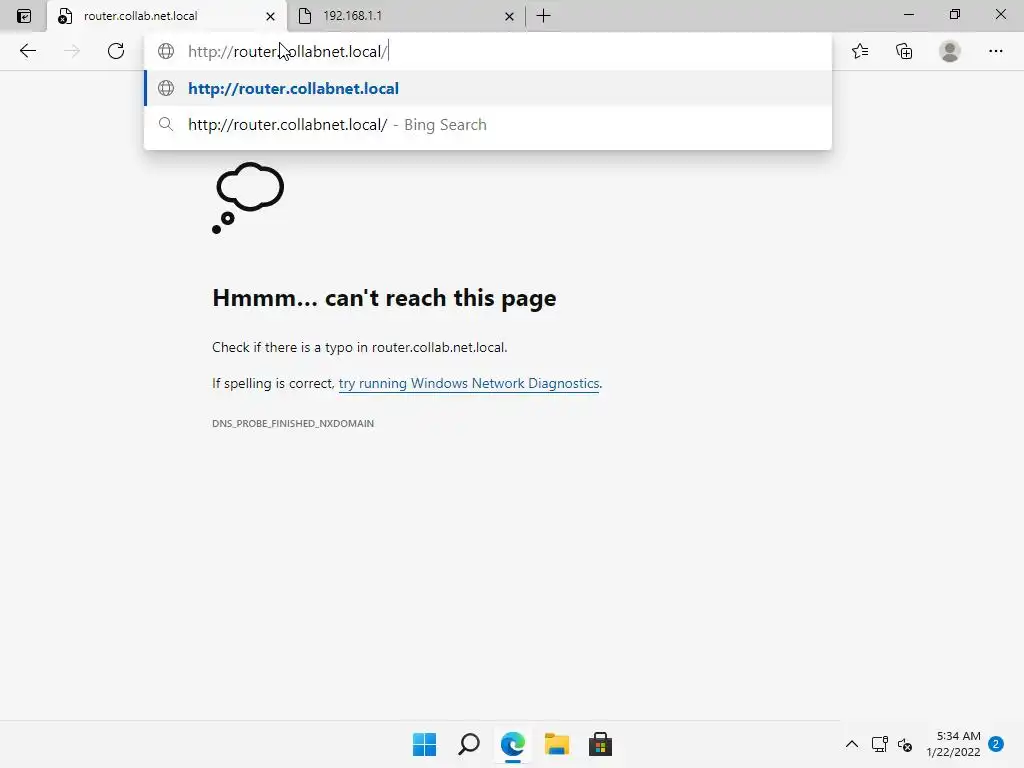Click the muted volume tray icon

(905, 744)
